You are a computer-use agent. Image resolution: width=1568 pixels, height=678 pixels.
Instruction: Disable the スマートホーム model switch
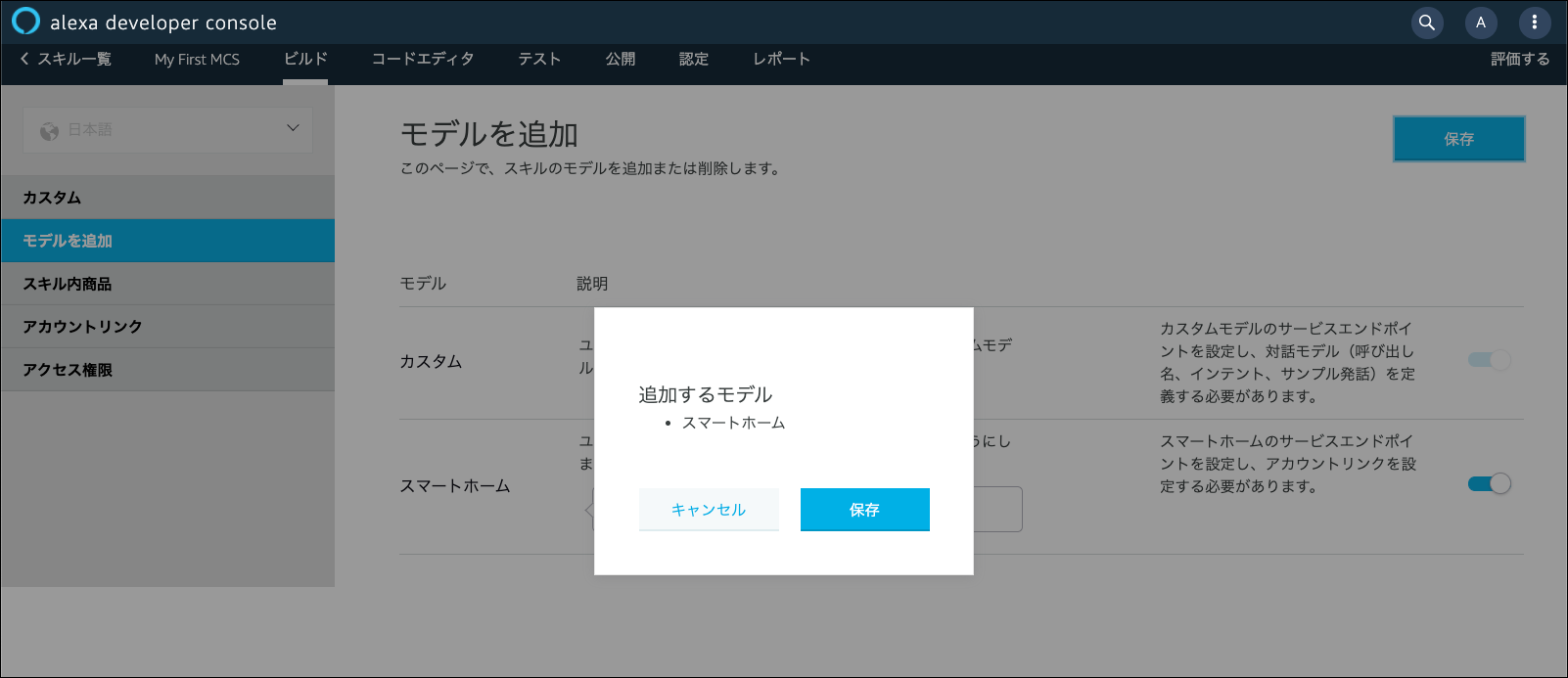pos(1489,483)
